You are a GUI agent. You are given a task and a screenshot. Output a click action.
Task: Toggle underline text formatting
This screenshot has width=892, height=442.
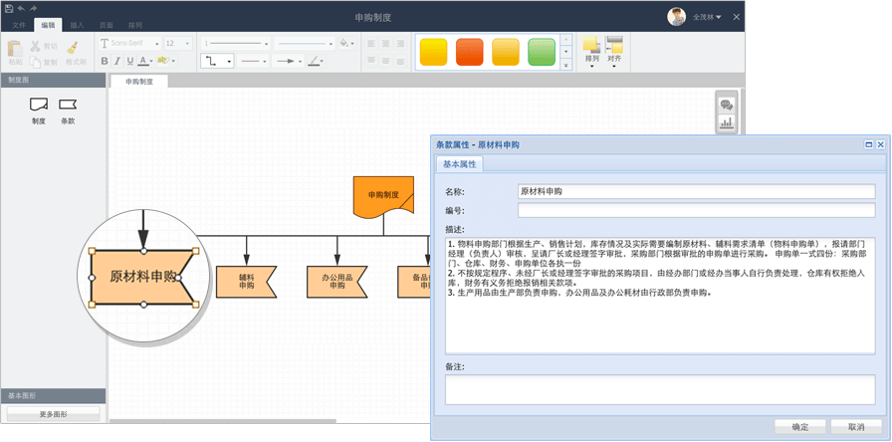coord(131,61)
